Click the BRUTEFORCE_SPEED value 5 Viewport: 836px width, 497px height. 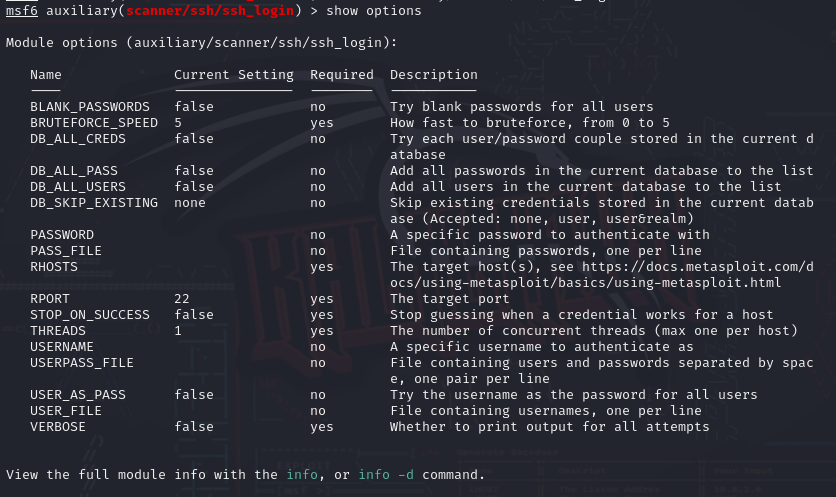click(178, 123)
